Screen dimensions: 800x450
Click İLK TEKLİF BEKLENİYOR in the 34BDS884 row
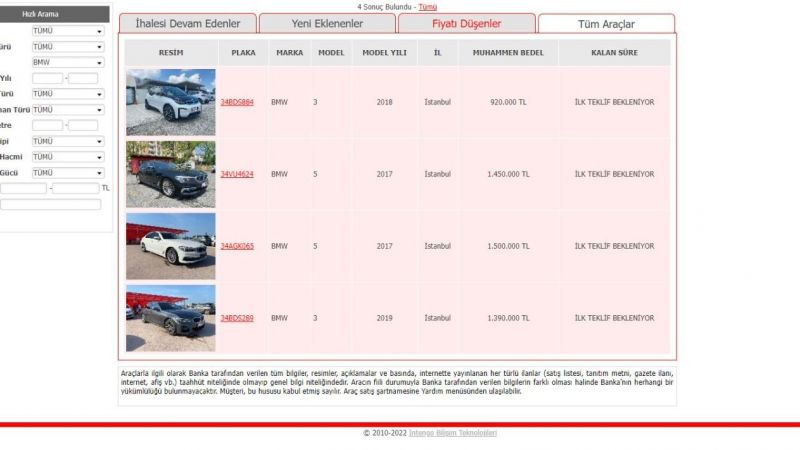tap(614, 102)
